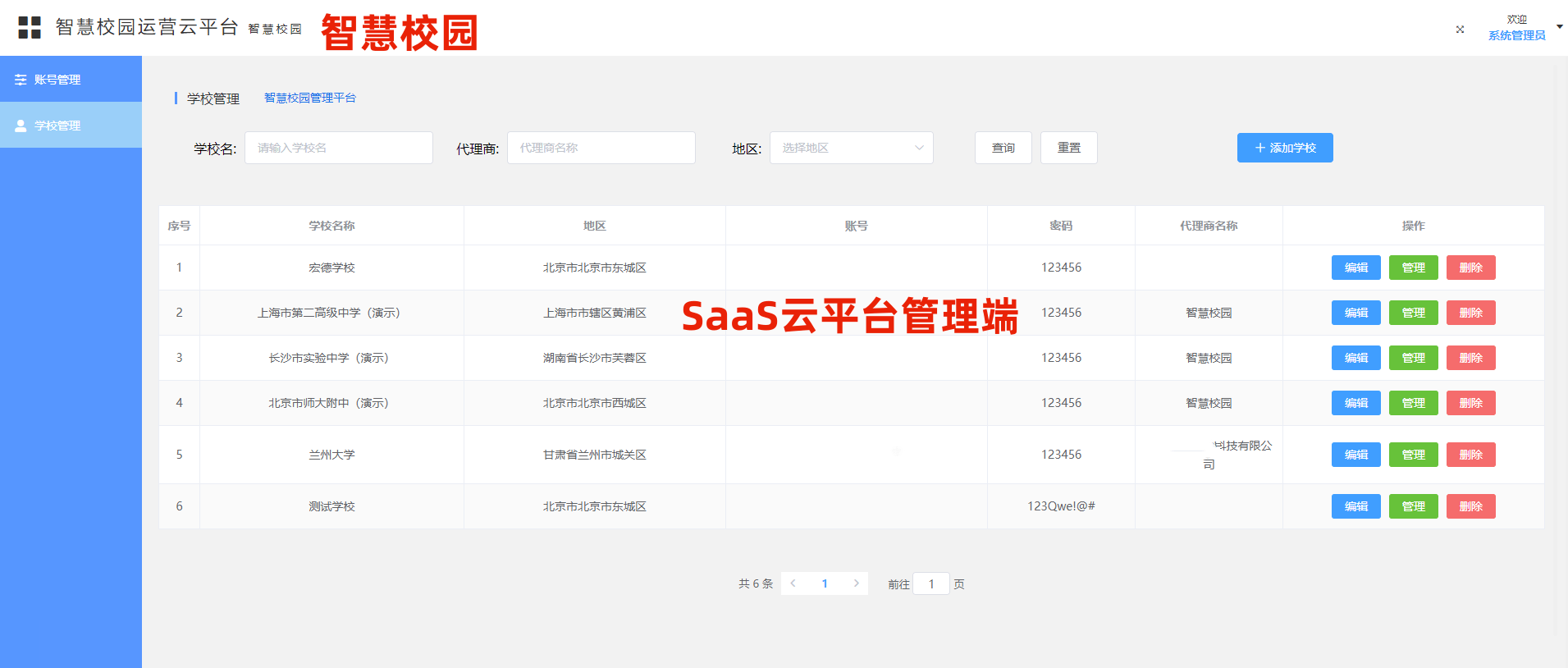Click the four-square grid logo icon
Screen dimensions: 1568x668
tap(30, 28)
